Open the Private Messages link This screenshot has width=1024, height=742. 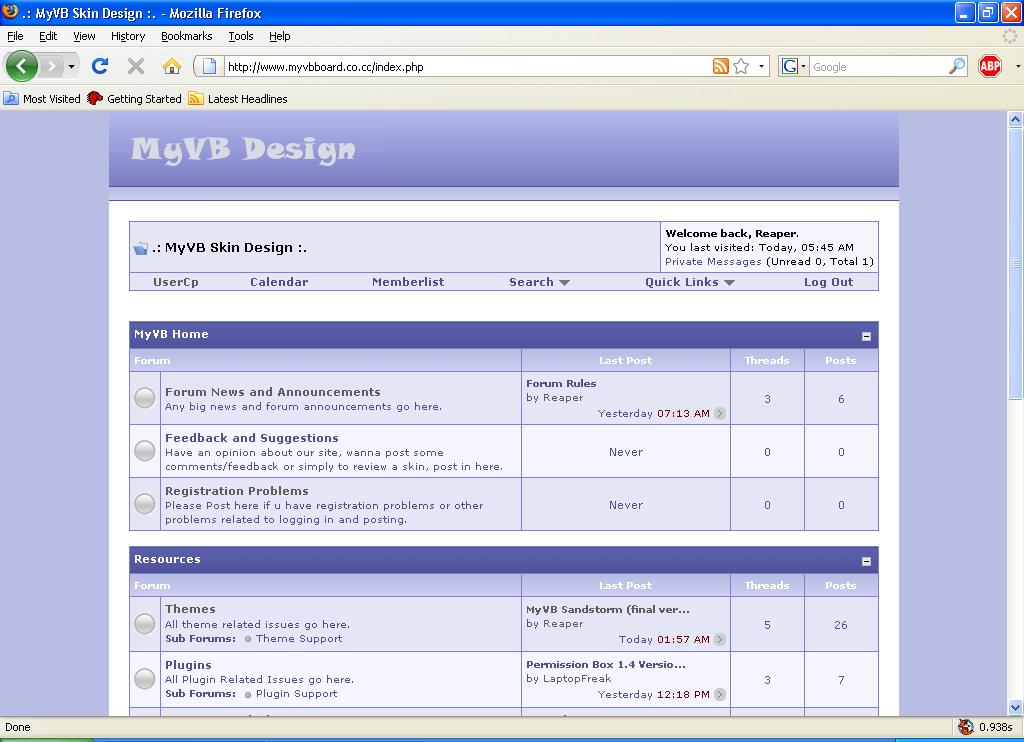coord(713,261)
